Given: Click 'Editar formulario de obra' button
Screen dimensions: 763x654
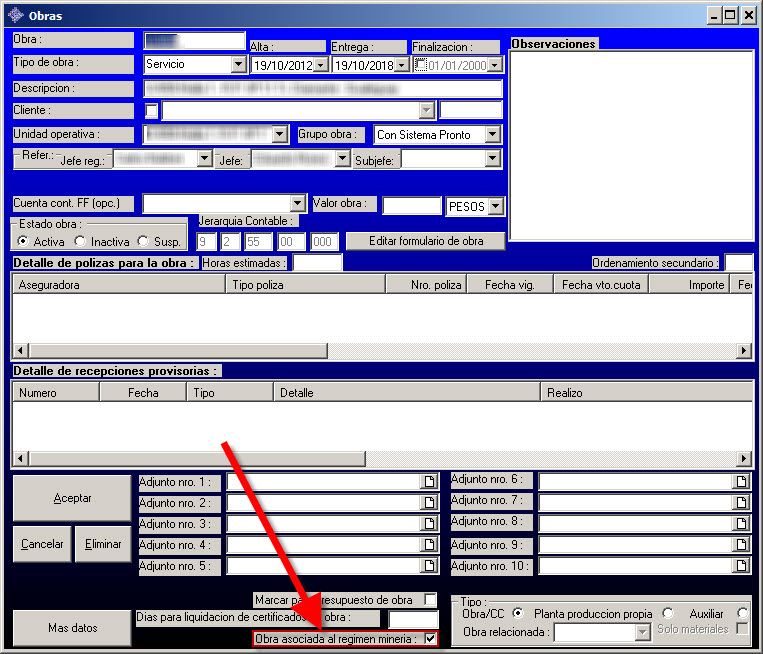Looking at the screenshot, I should pos(425,241).
